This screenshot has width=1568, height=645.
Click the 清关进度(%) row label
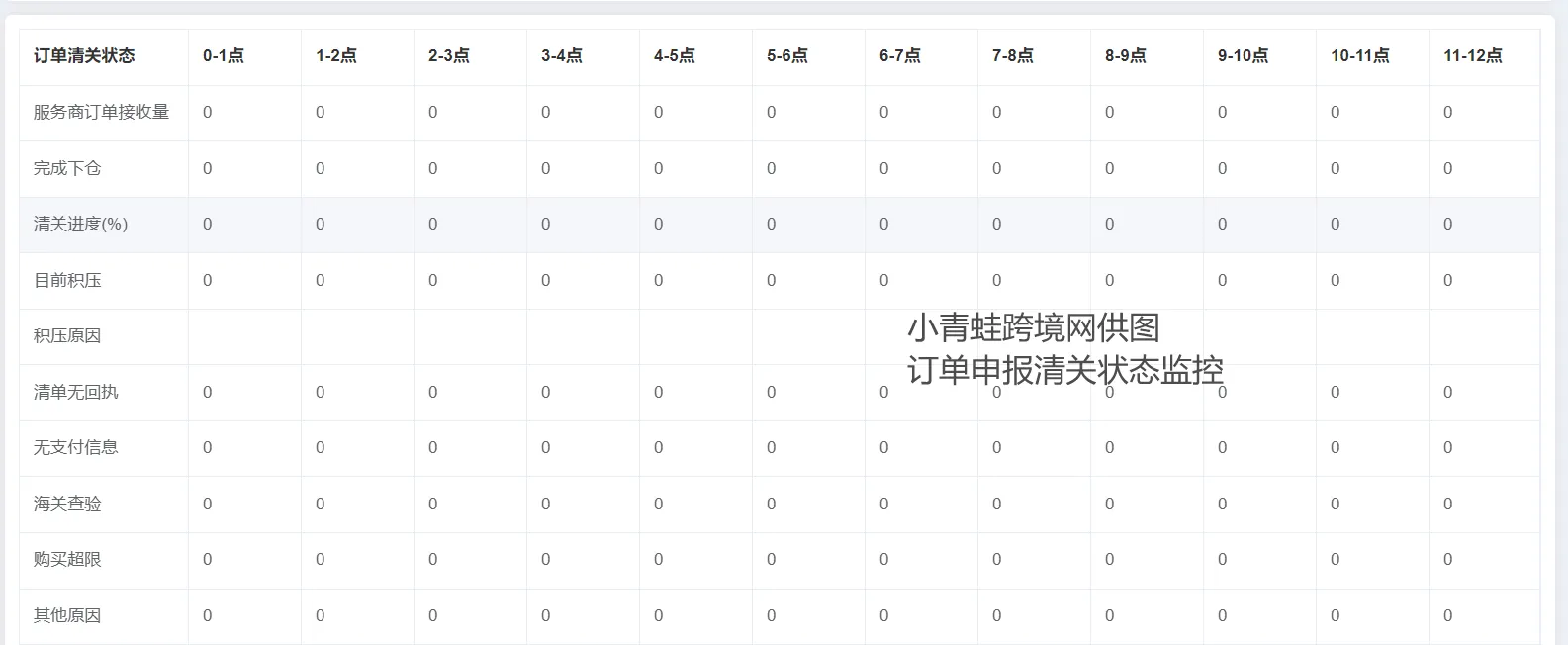point(80,225)
